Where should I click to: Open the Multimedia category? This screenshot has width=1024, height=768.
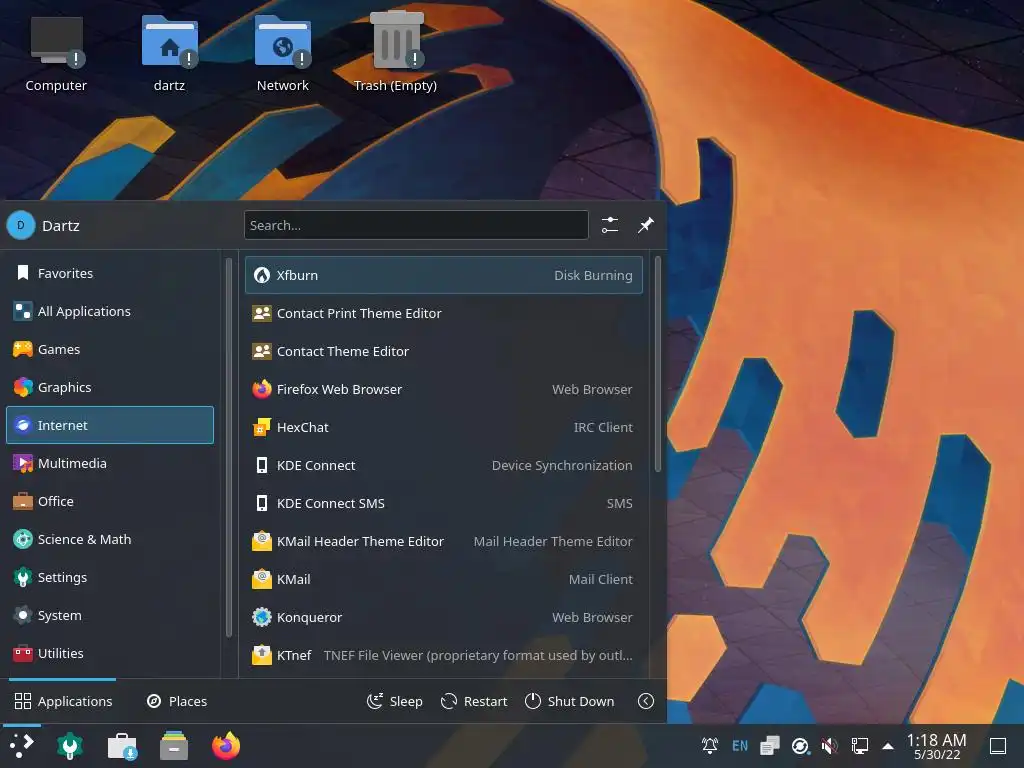tap(110, 463)
